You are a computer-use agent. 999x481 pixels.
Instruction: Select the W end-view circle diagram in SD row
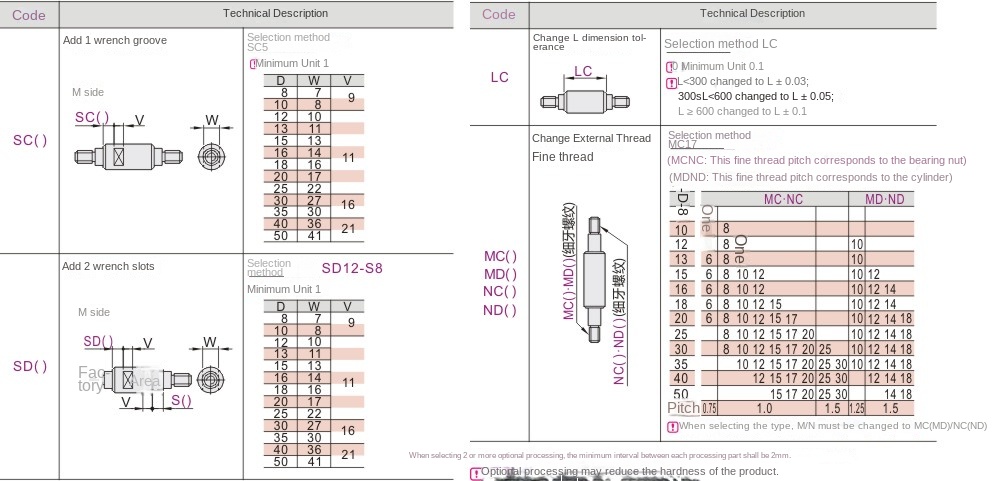click(x=210, y=380)
